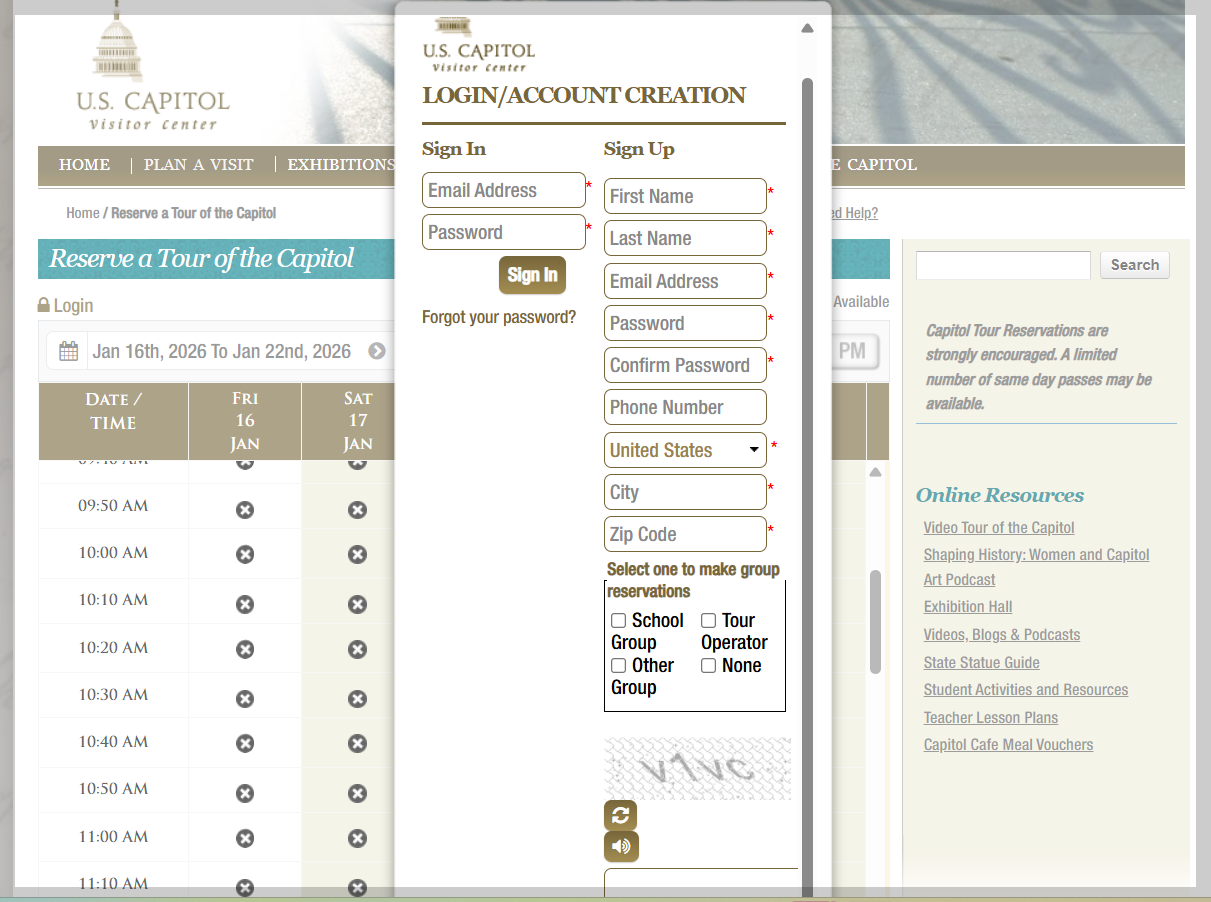This screenshot has height=902, width=1211.
Task: Click Sign In Email Address field
Action: [504, 190]
